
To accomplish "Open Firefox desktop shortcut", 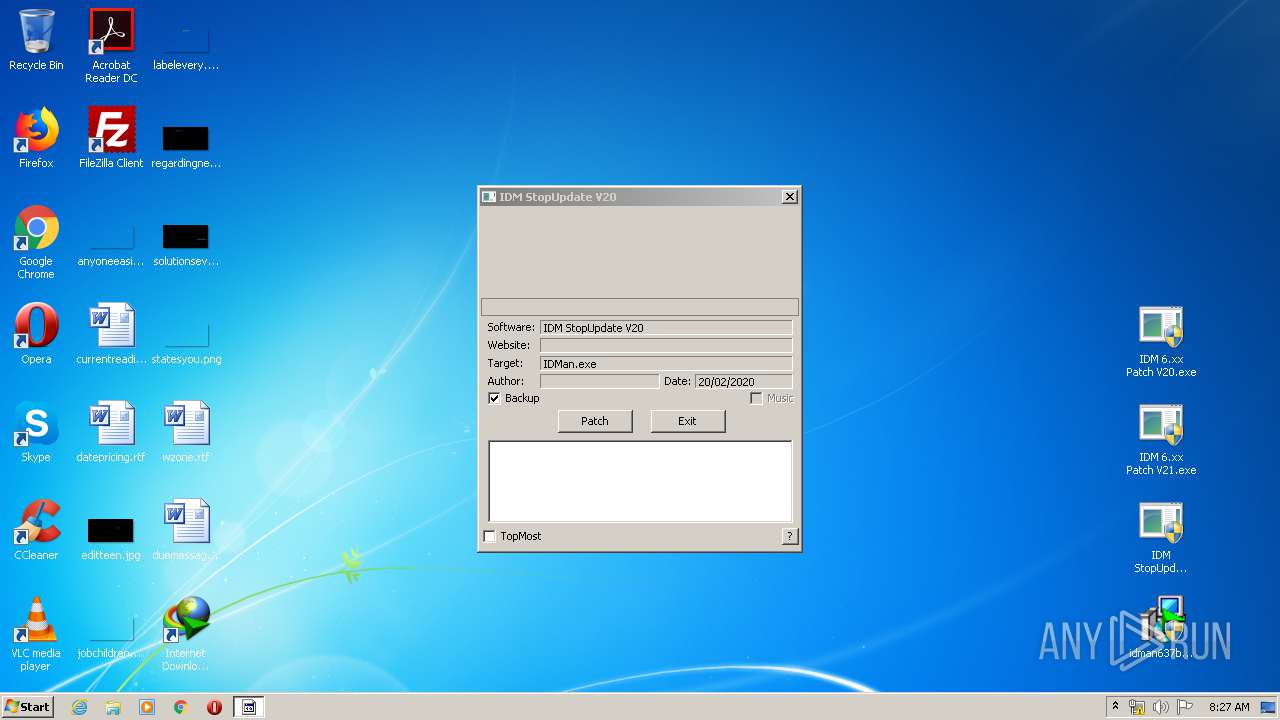I will tap(36, 138).
